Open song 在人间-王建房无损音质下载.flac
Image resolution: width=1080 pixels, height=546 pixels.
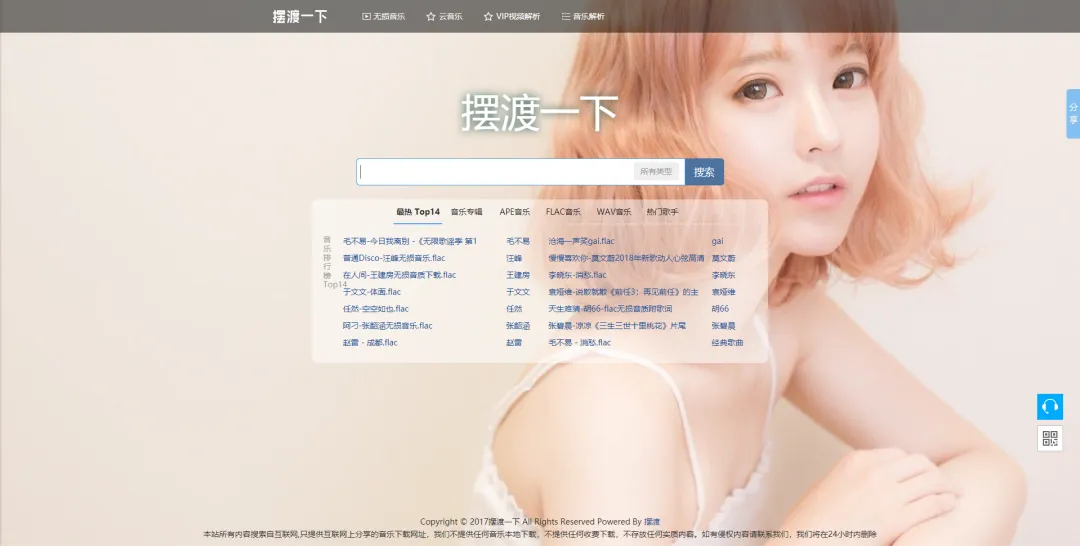point(399,275)
